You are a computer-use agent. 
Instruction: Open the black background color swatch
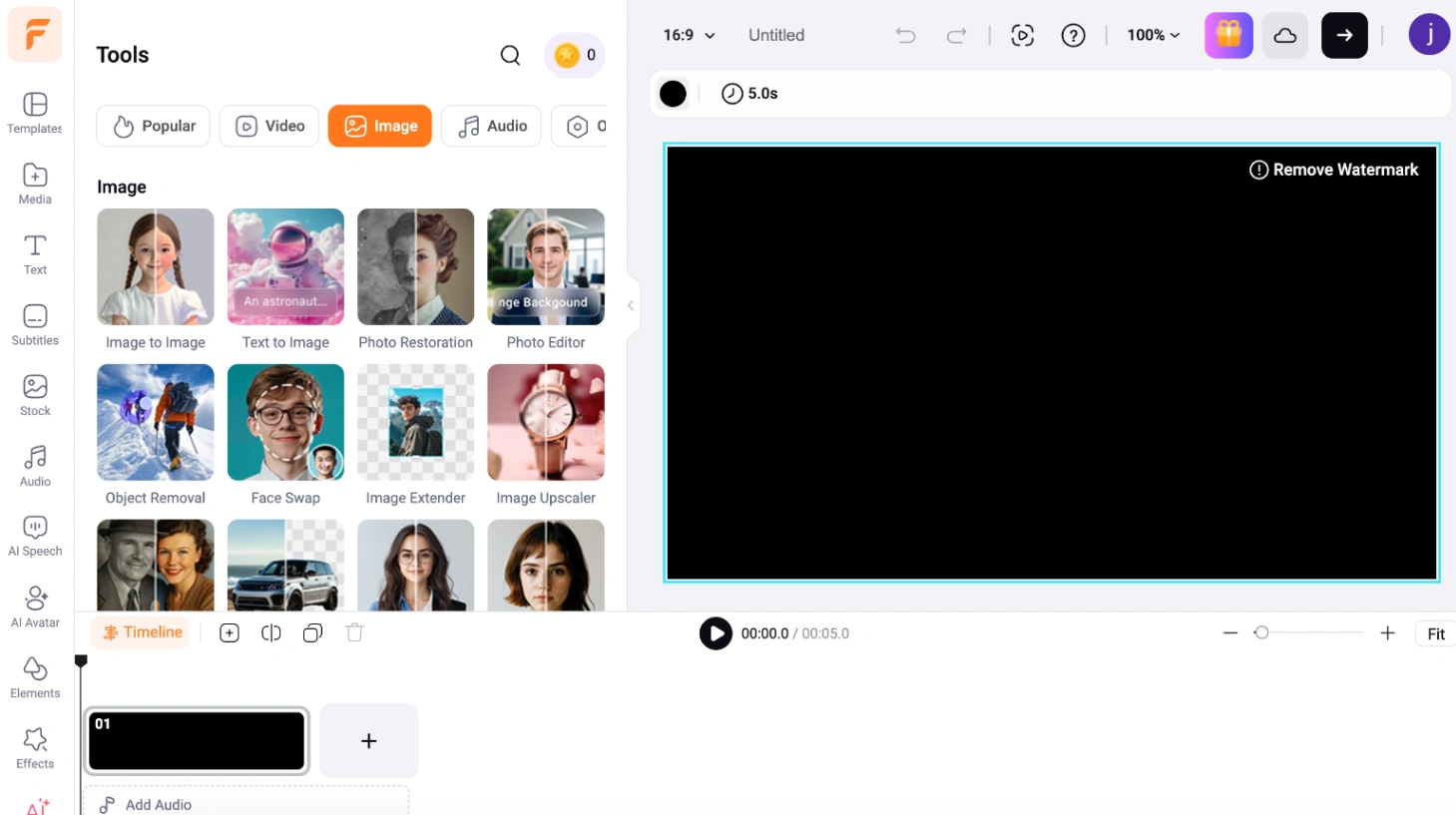674,94
